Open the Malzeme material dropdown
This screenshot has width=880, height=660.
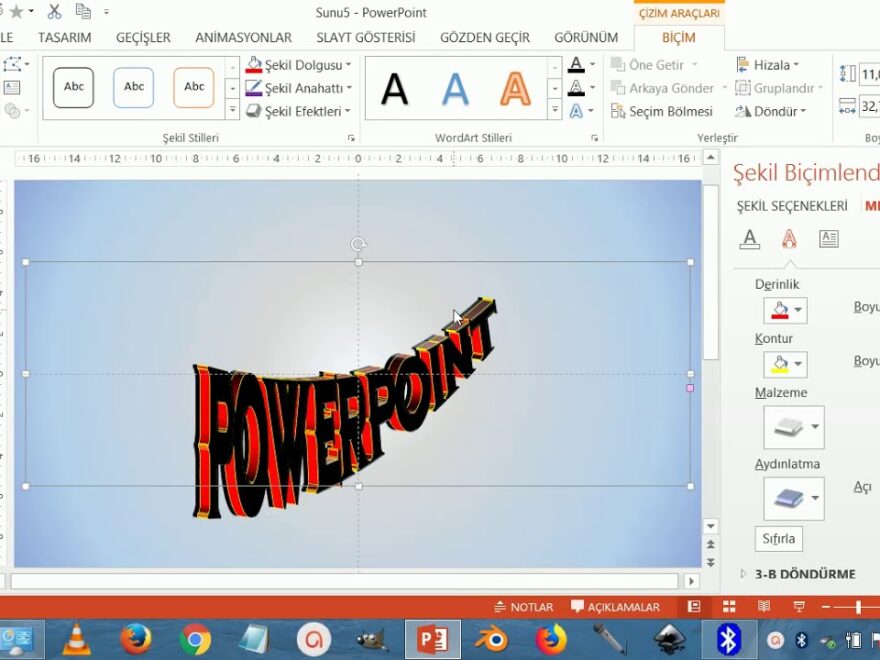point(794,427)
